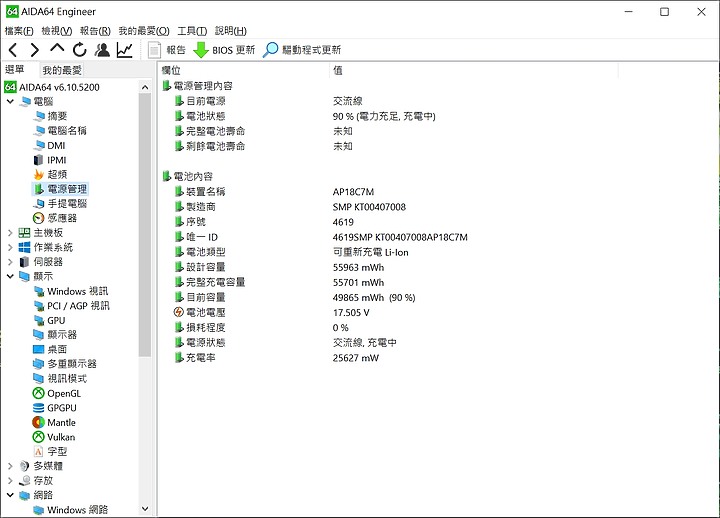Click the up-level arrow toolbar icon
This screenshot has width=720, height=518.
57,48
